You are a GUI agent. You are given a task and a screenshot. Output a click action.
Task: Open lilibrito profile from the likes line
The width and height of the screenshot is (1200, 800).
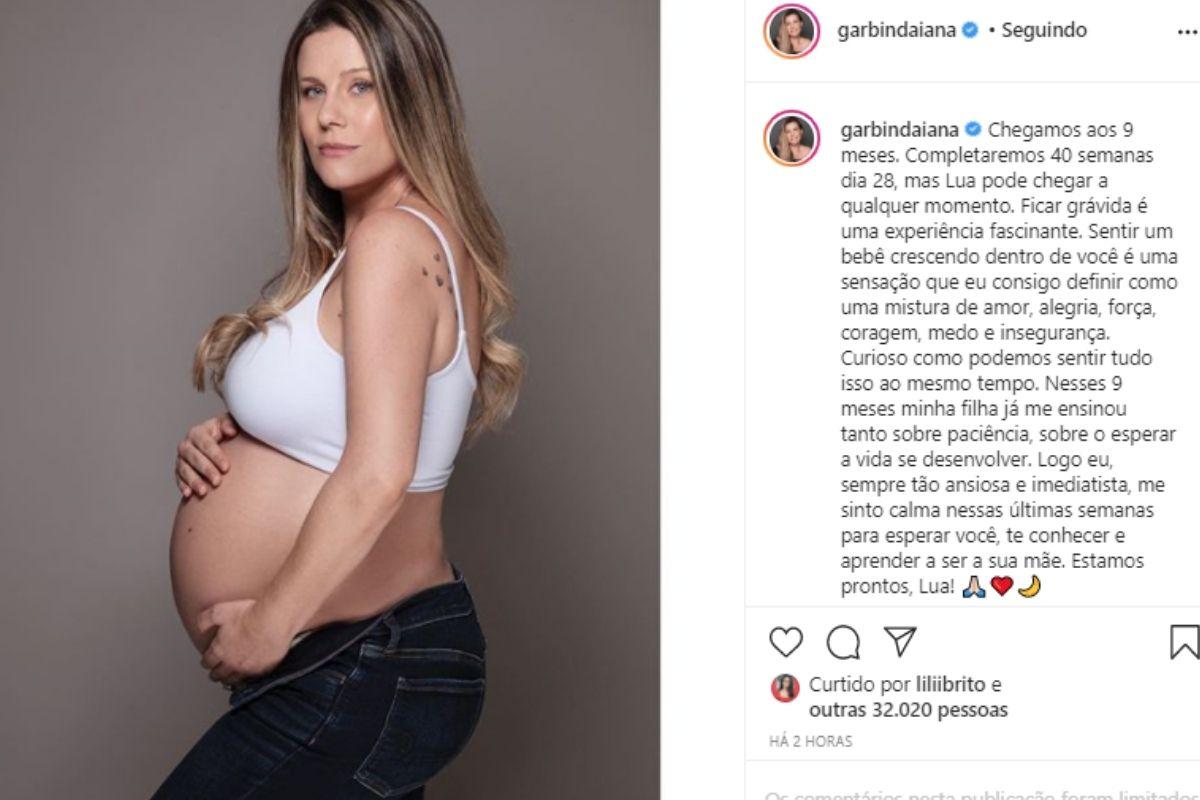point(950,685)
